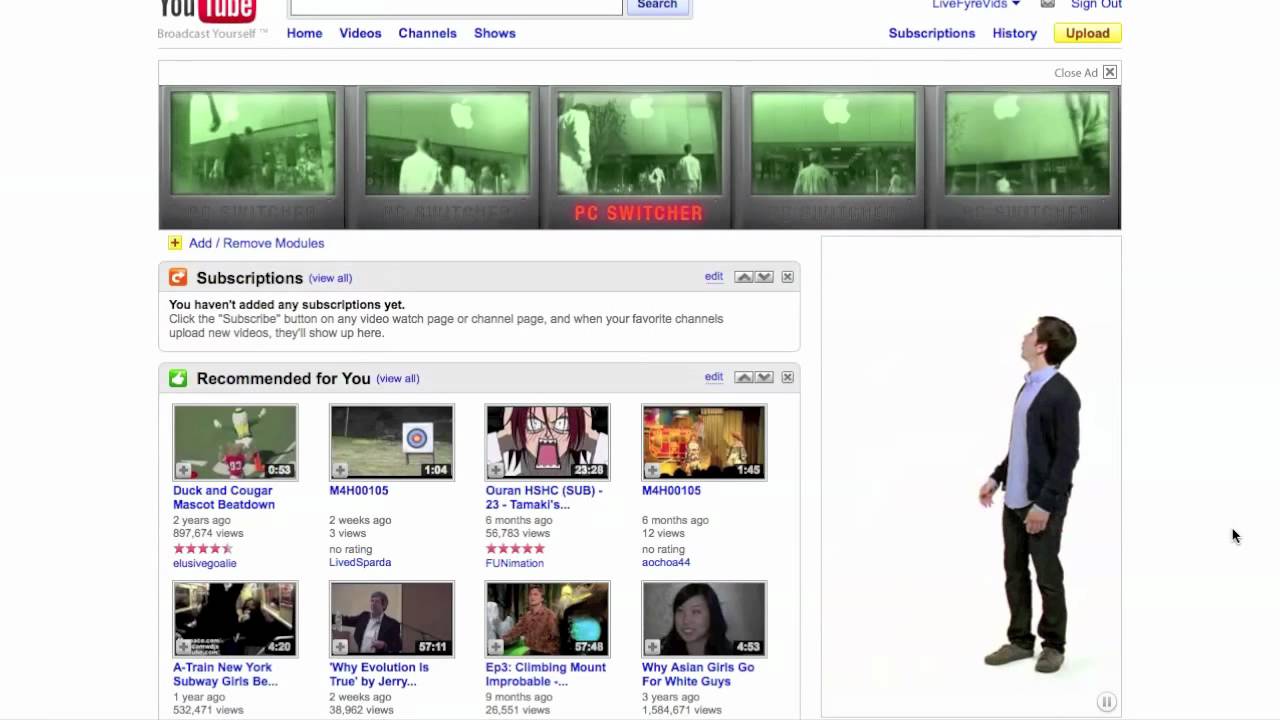This screenshot has width=1280, height=720.
Task: Open 'Why Evolution Is True' by Jerry title
Action: click(x=379, y=675)
